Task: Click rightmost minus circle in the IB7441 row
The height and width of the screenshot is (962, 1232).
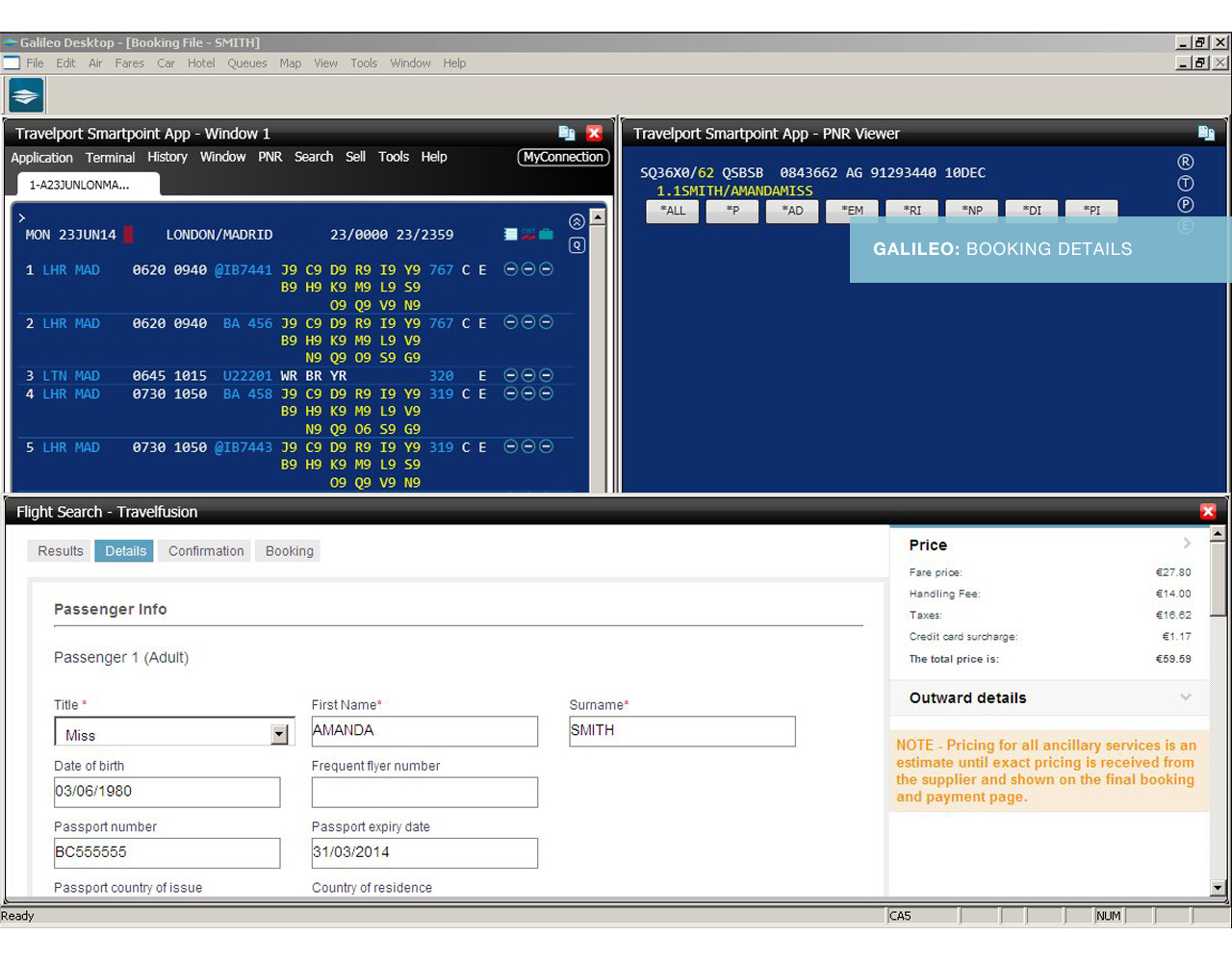Action: [x=546, y=269]
